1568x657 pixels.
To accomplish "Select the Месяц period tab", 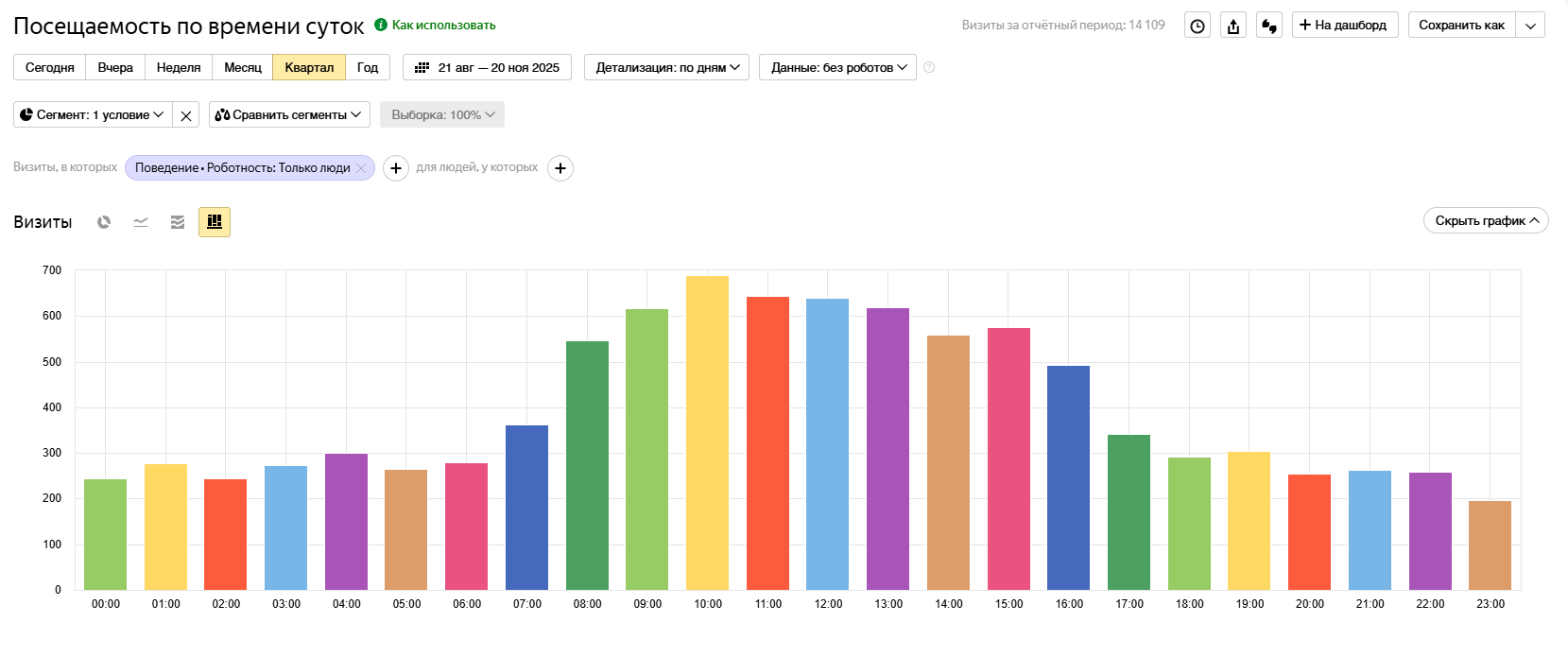I will (x=243, y=67).
